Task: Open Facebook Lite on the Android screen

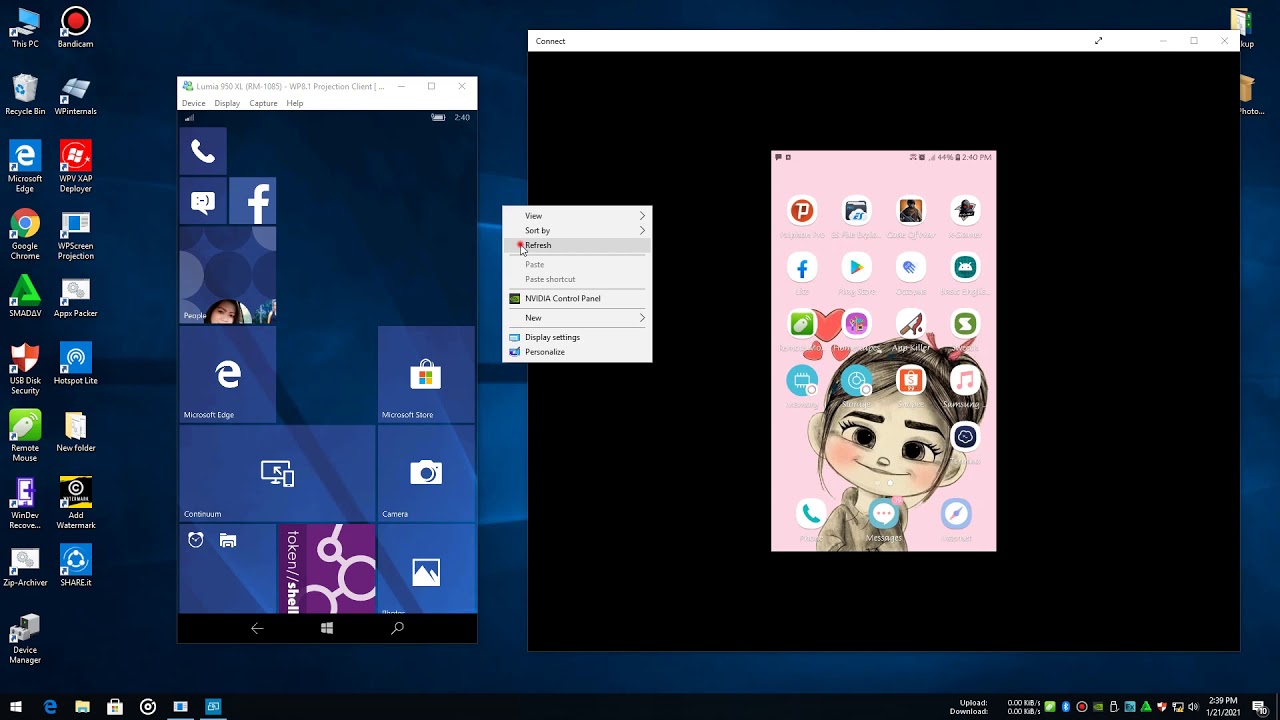Action: 802,268
